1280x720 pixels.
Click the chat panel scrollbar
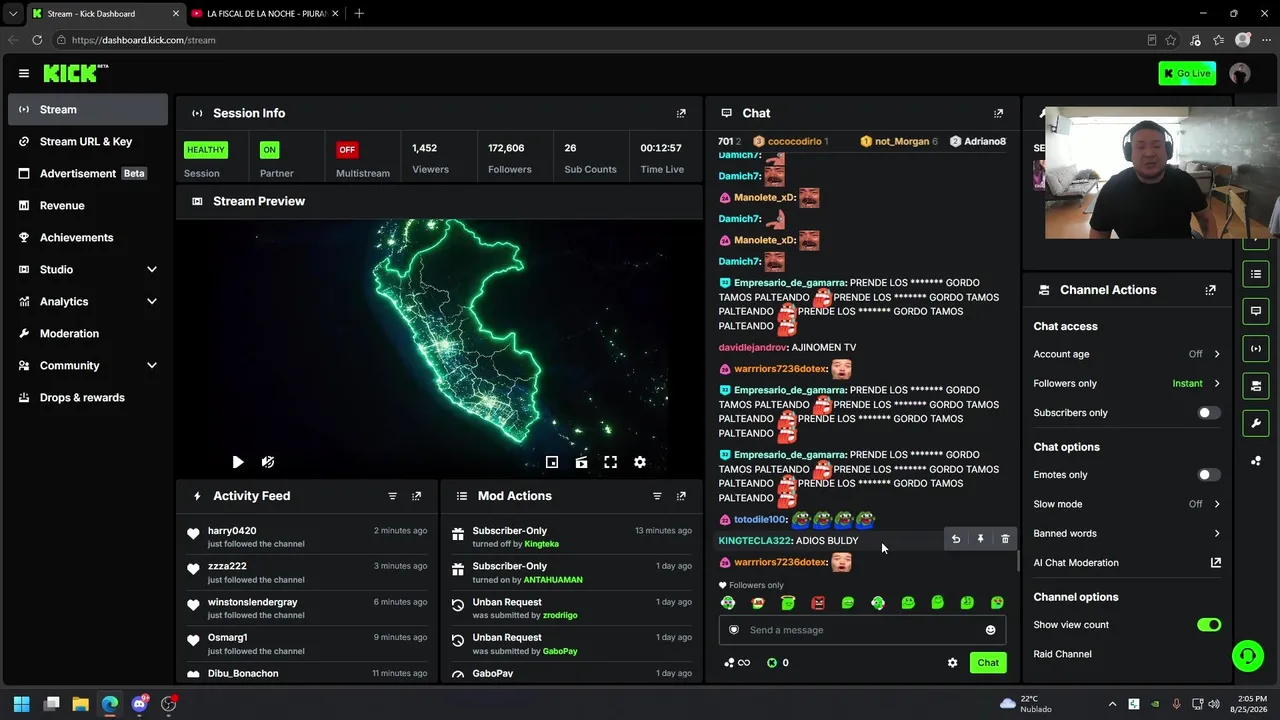click(1016, 560)
